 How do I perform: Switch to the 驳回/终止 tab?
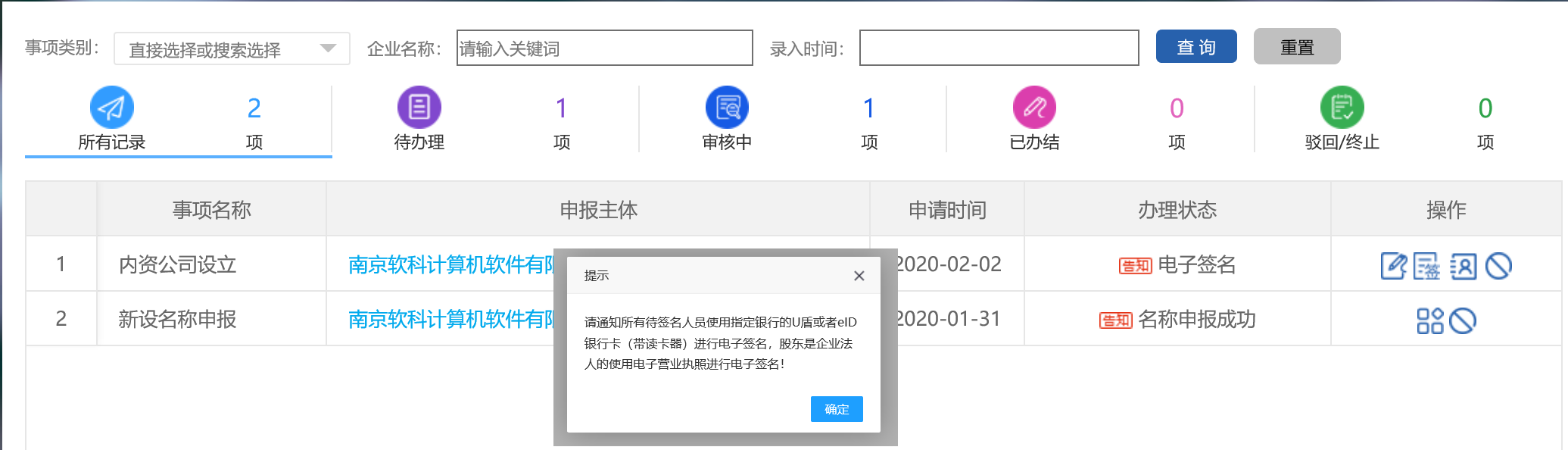point(1342,142)
